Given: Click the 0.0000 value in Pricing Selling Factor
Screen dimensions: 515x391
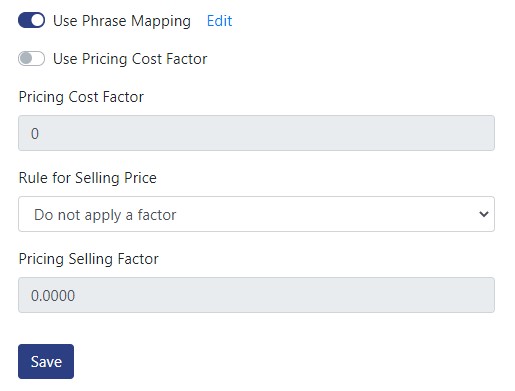Looking at the screenshot, I should 53,296.
